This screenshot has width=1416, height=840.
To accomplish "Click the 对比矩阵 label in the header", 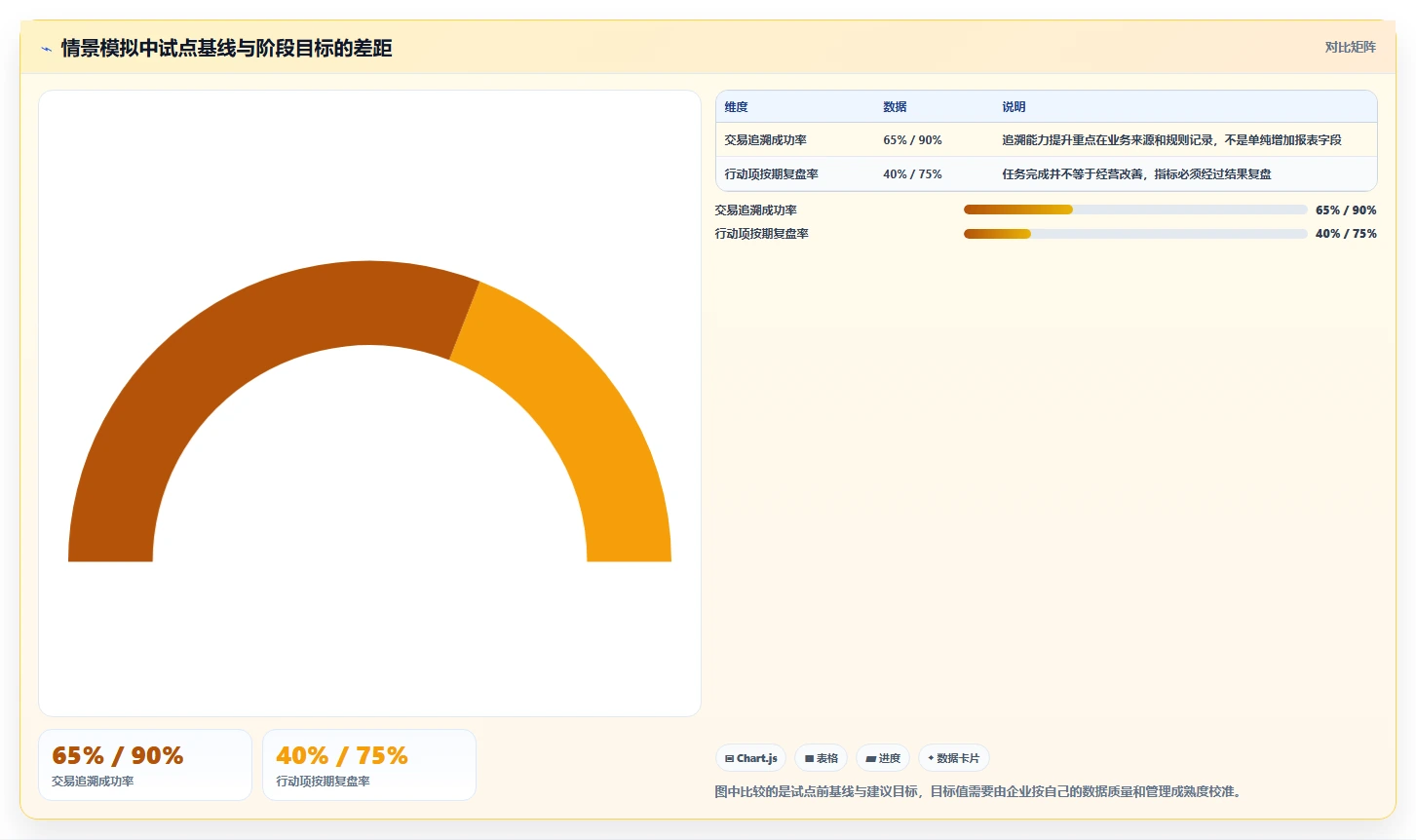I will 1350,47.
